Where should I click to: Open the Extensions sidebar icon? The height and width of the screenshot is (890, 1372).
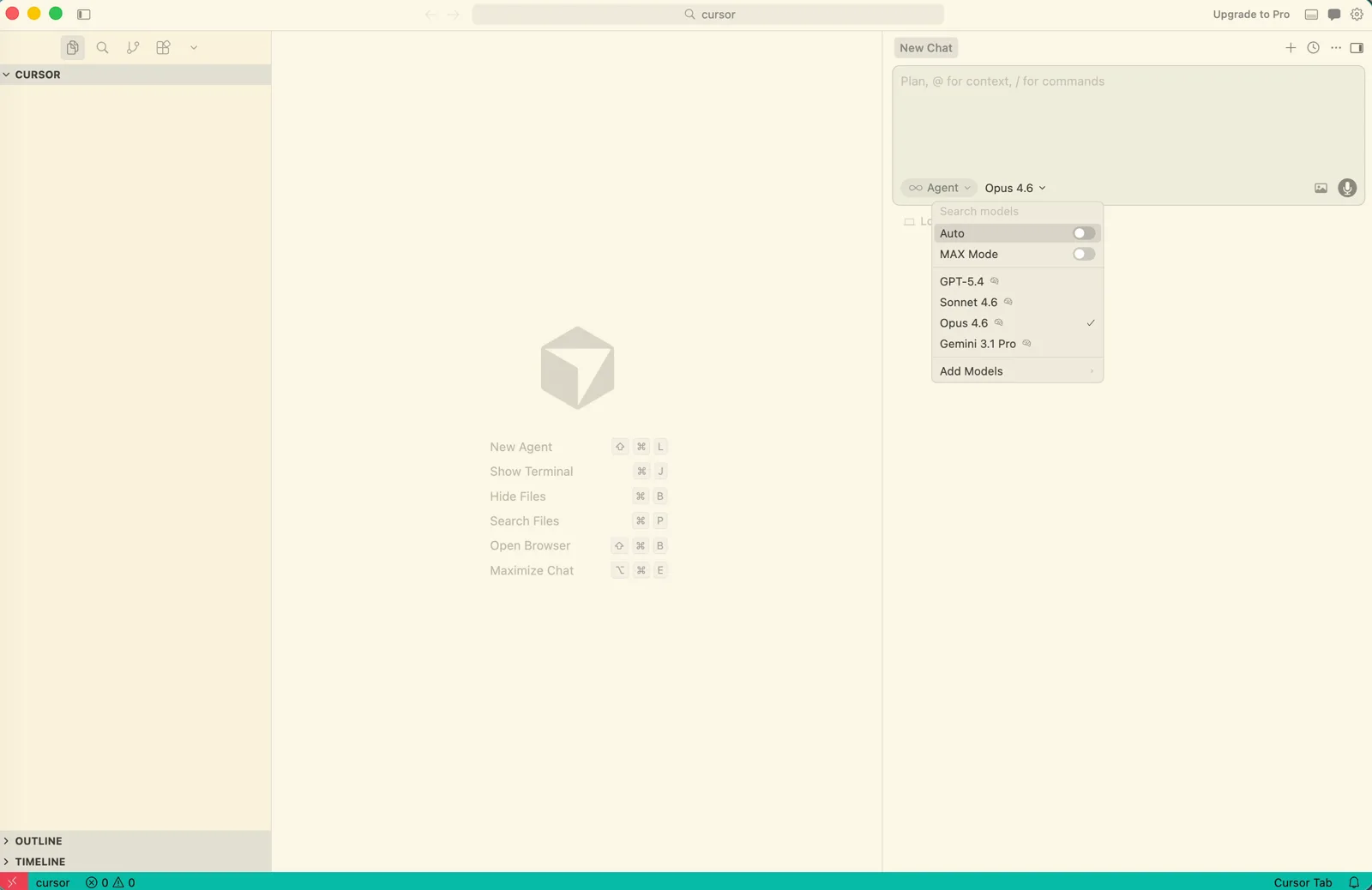tap(163, 48)
